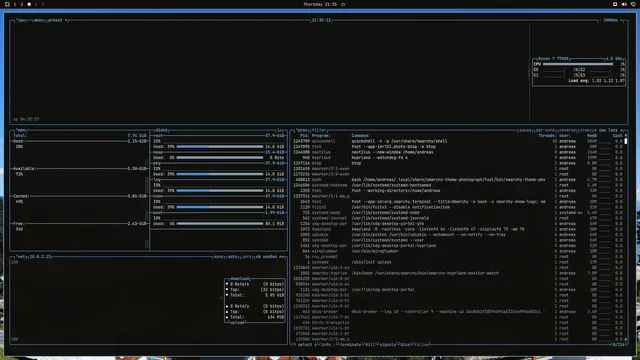Click info in process footer
The height and width of the screenshot is (360, 640).
coord(326,344)
